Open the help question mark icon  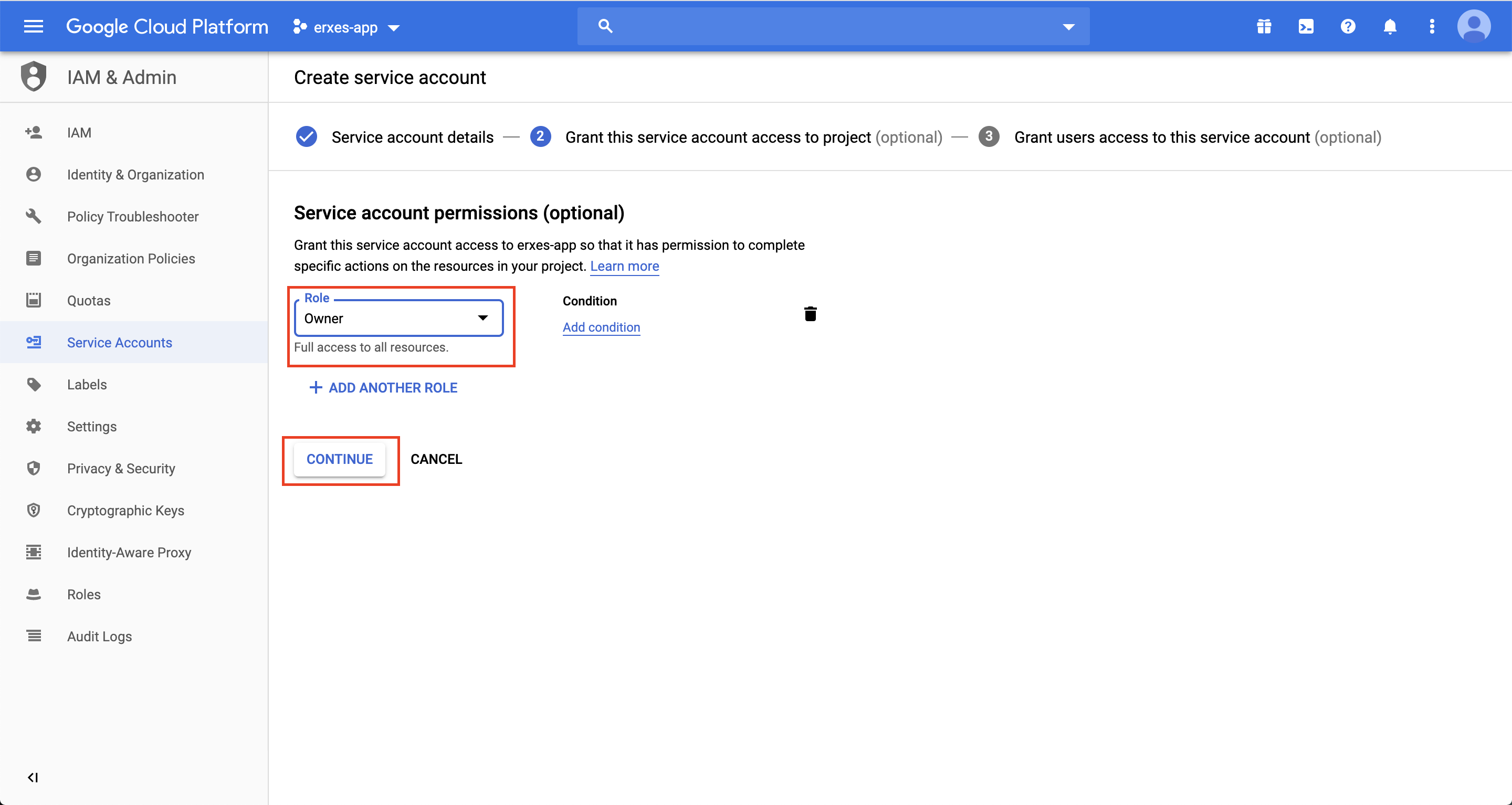(x=1348, y=26)
